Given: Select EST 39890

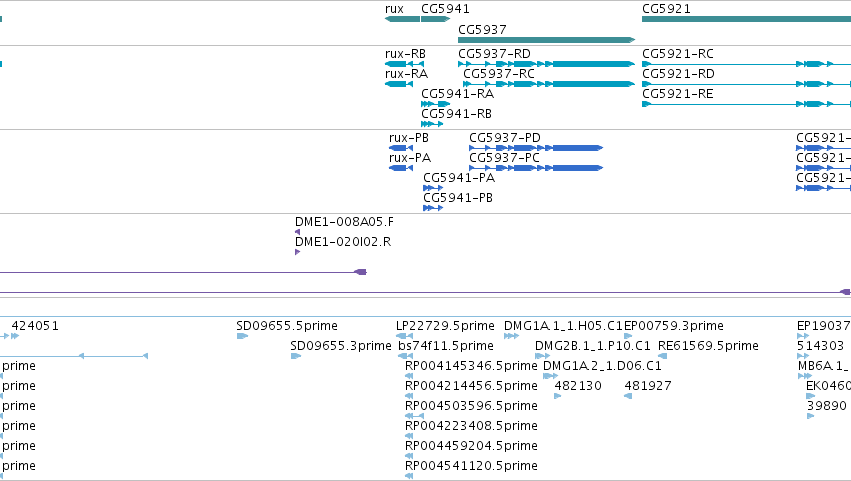Looking at the screenshot, I should click(x=827, y=406).
